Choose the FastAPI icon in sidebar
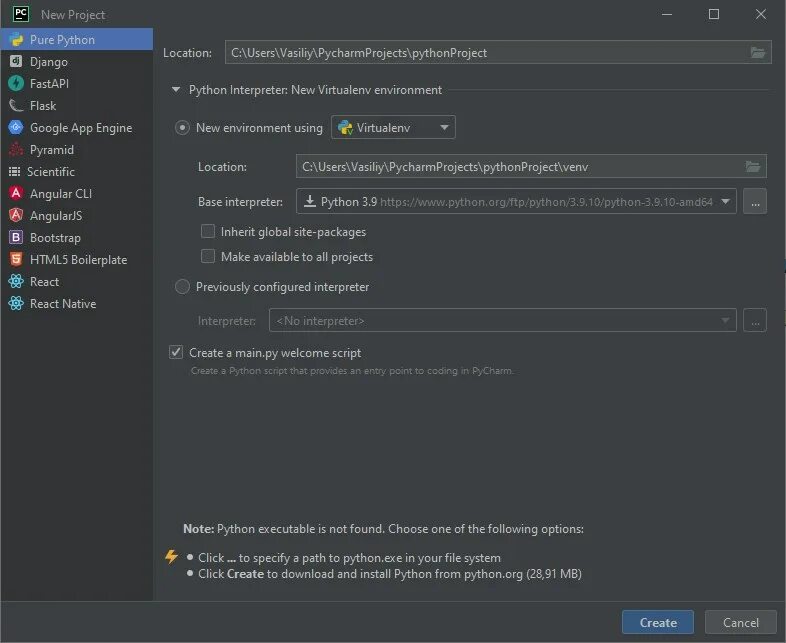The height and width of the screenshot is (643, 786). coord(16,83)
